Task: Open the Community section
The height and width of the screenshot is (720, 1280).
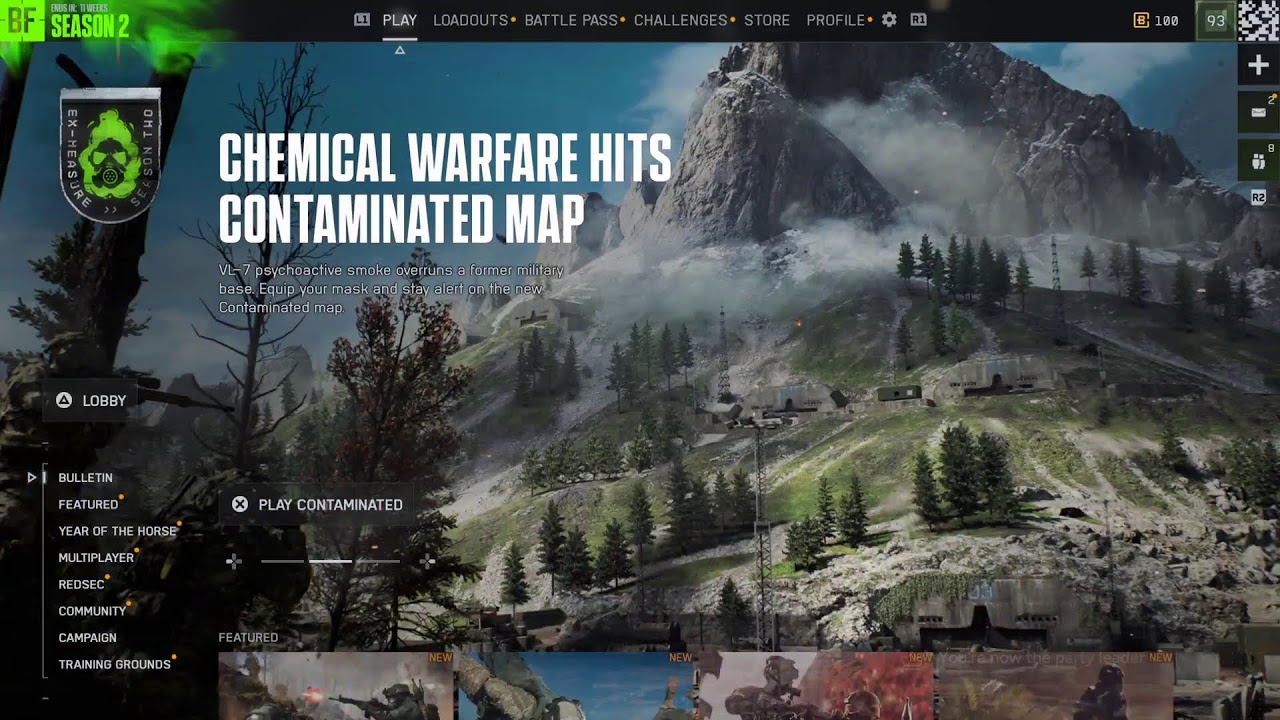Action: point(92,611)
